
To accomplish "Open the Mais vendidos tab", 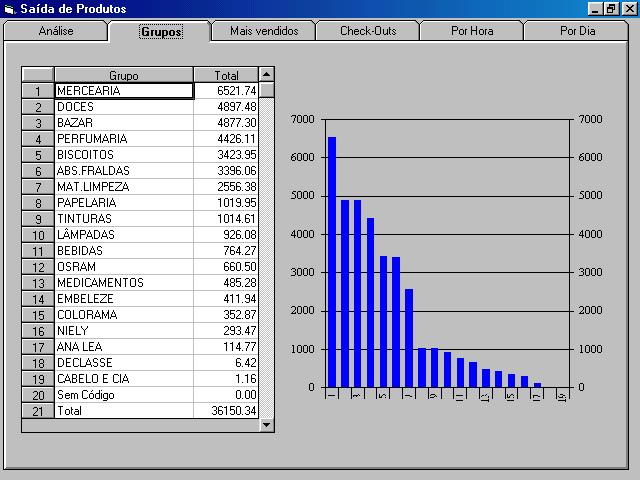I will [264, 31].
